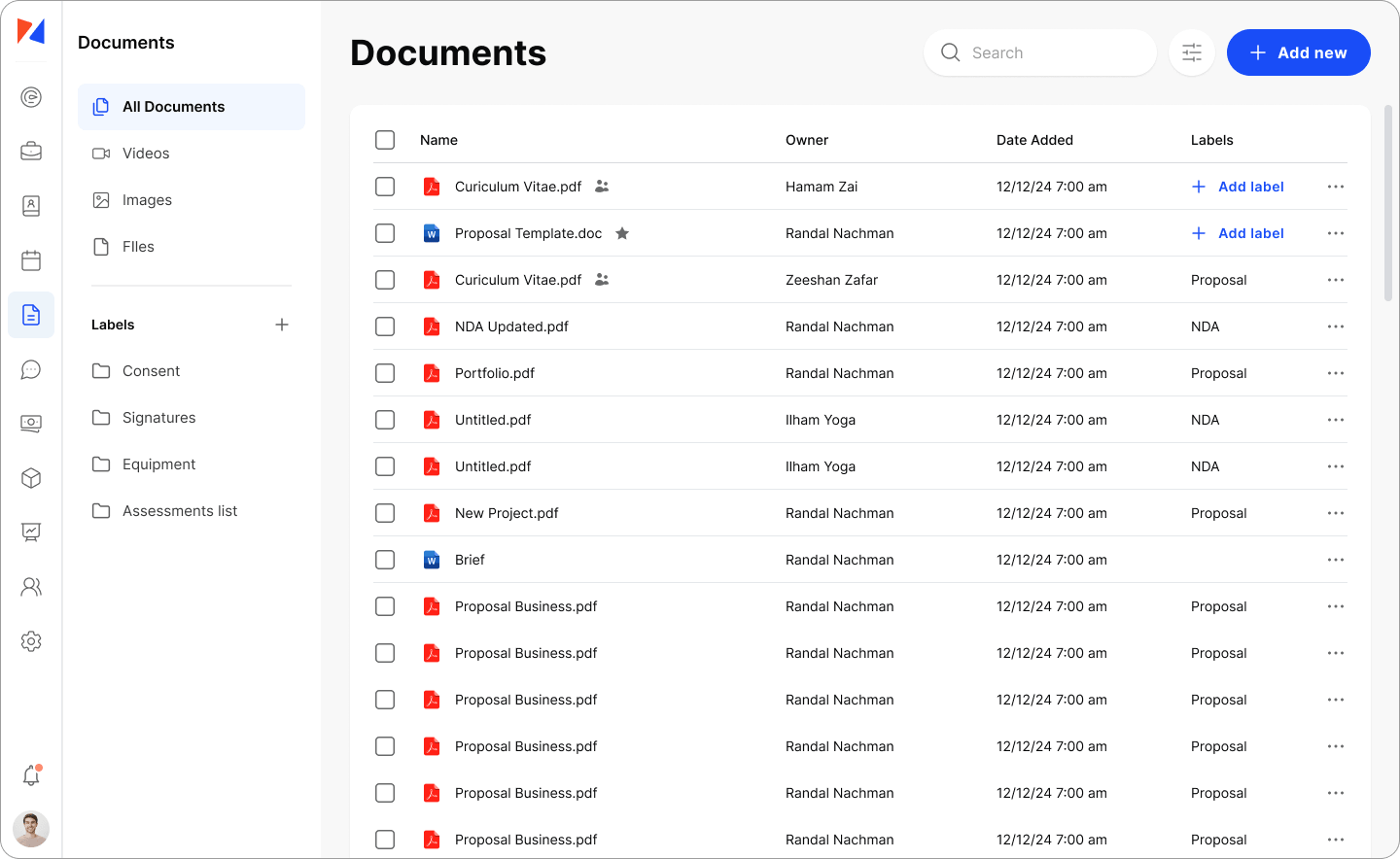Image resolution: width=1400 pixels, height=859 pixels.
Task: Check the checkbox for NDA Updated.pdf
Action: (x=384, y=326)
